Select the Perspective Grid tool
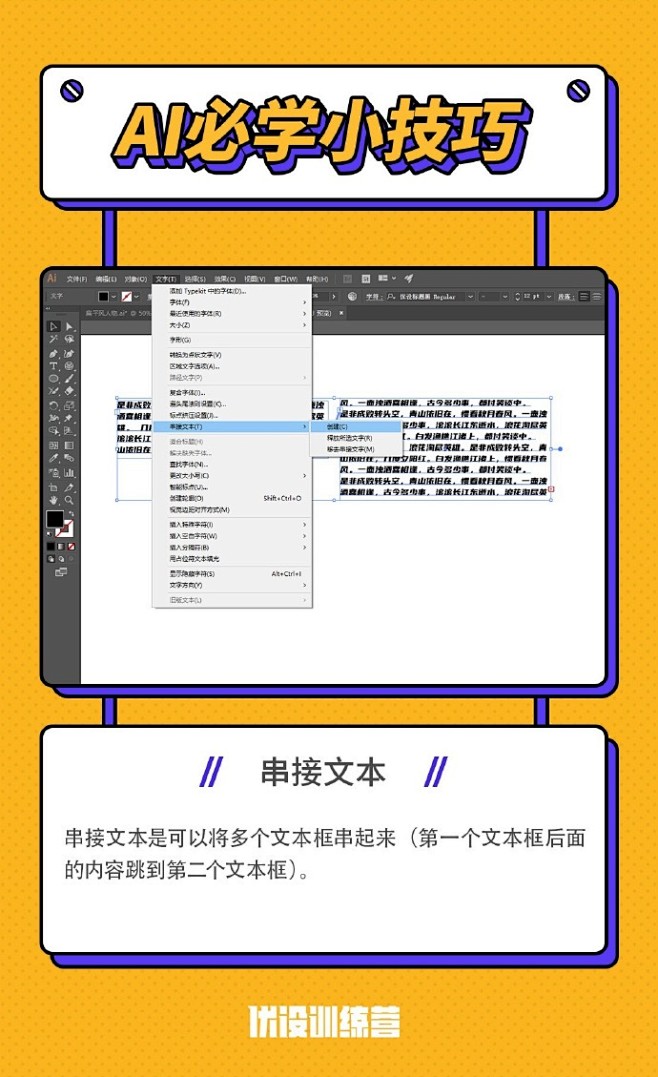The height and width of the screenshot is (1077, 658). point(69,431)
